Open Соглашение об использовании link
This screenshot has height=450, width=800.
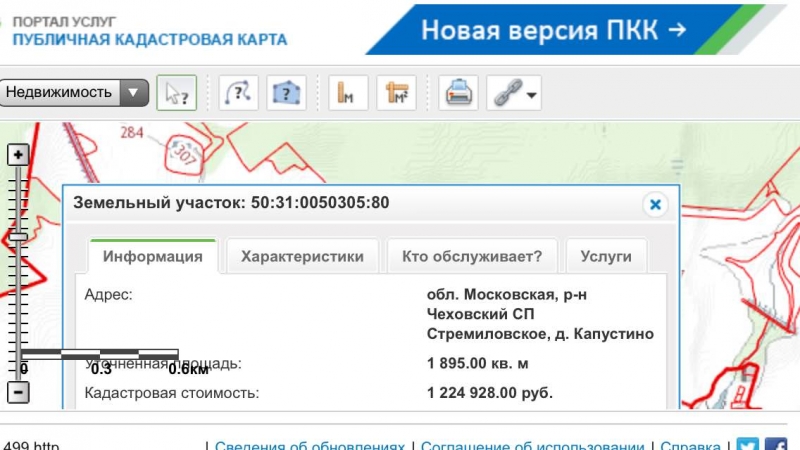click(x=532, y=445)
